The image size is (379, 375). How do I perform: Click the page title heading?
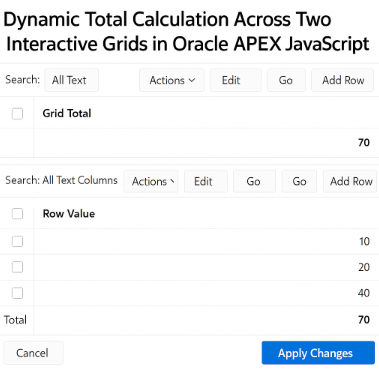click(x=187, y=31)
